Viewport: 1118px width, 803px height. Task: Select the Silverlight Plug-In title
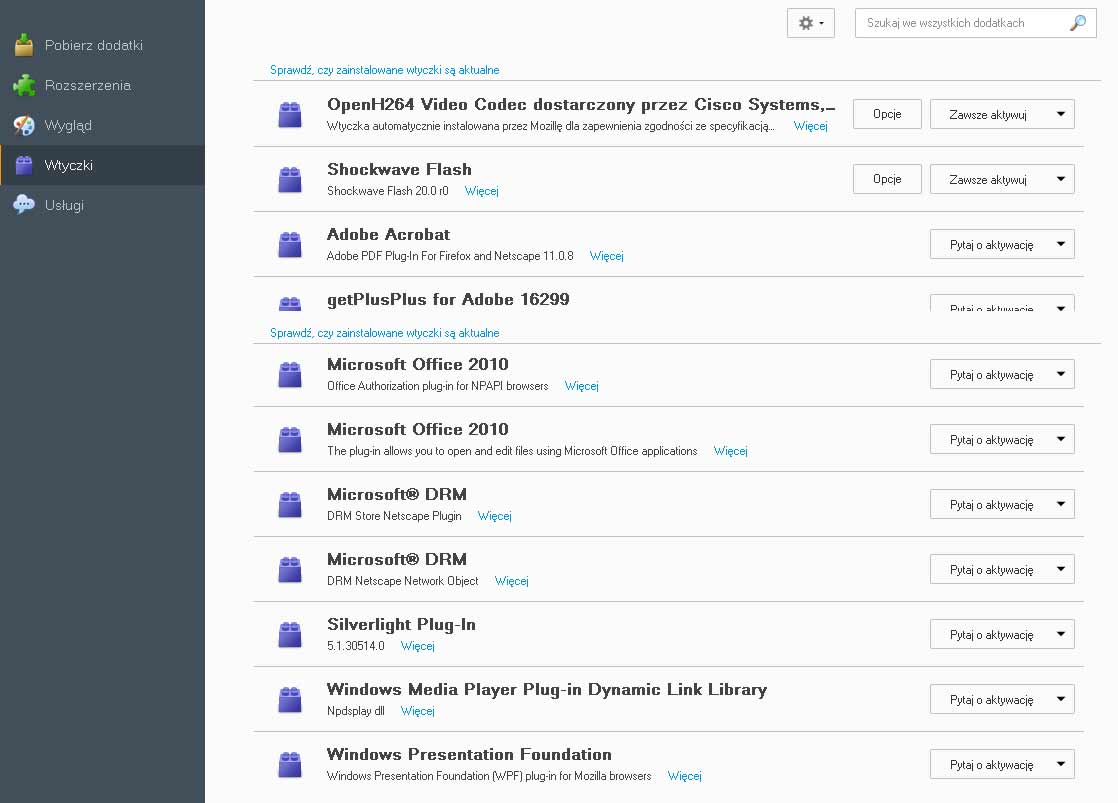(401, 624)
